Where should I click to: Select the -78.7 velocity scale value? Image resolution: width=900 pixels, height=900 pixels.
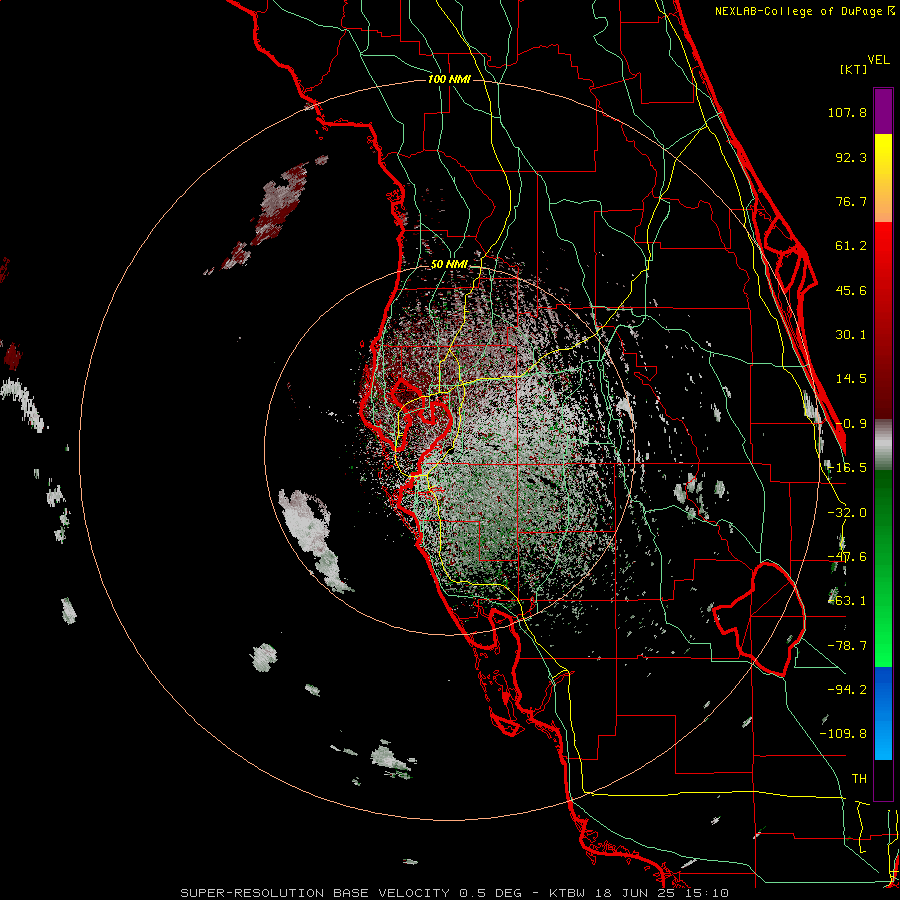(847, 646)
